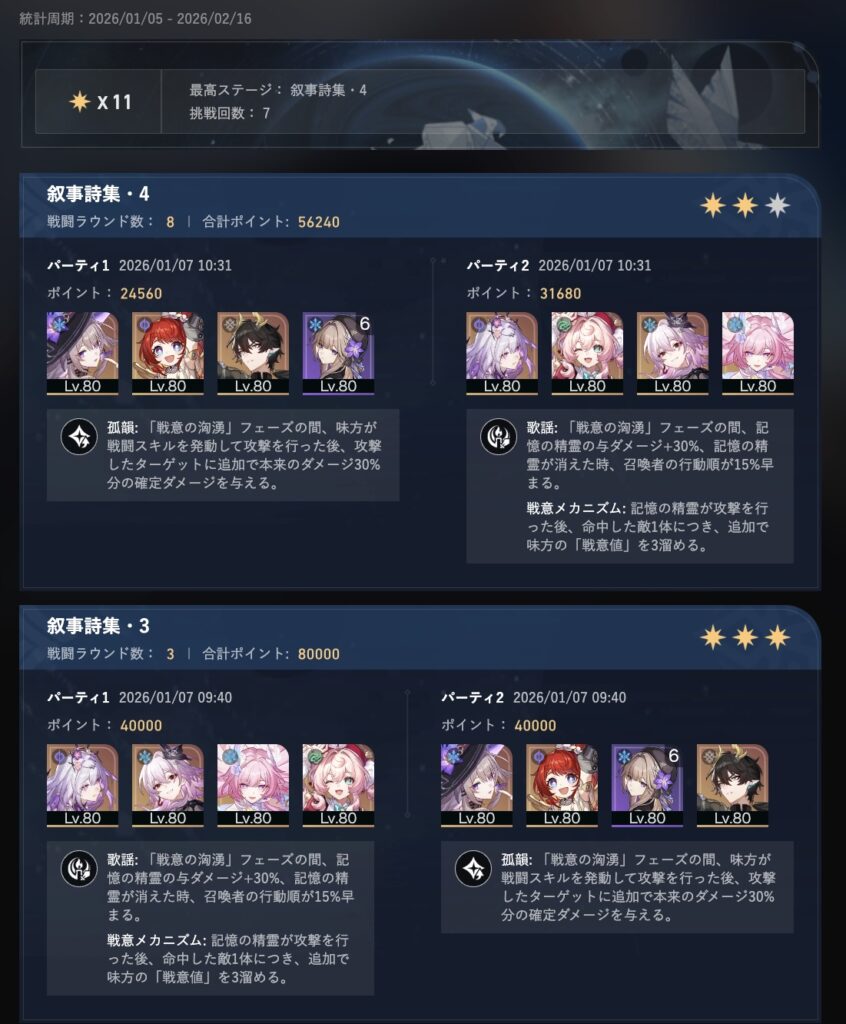Open witch-hat character portrait in 叙事詩集・4 party 1
Image resolution: width=846 pixels, height=1024 pixels.
(x=82, y=353)
